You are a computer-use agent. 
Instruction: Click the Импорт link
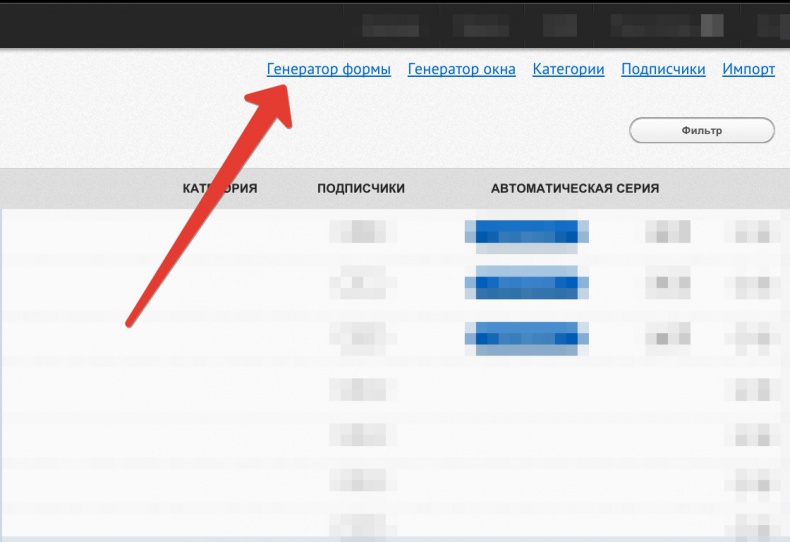click(x=748, y=69)
